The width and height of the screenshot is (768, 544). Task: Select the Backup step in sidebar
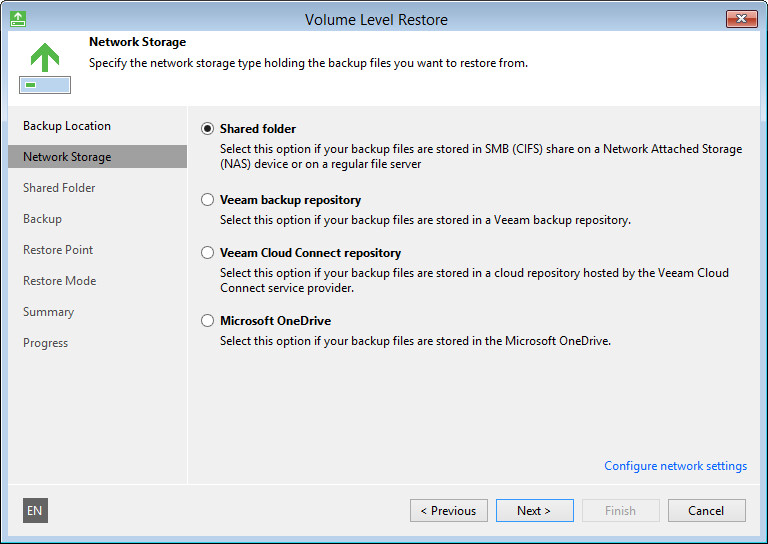[42, 219]
